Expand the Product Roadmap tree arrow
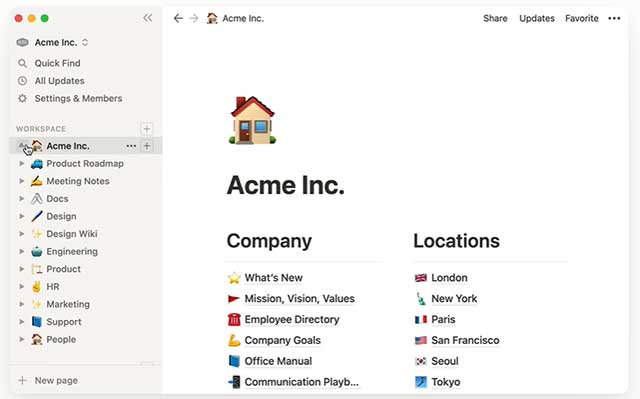This screenshot has height=399, width=640. click(x=22, y=164)
